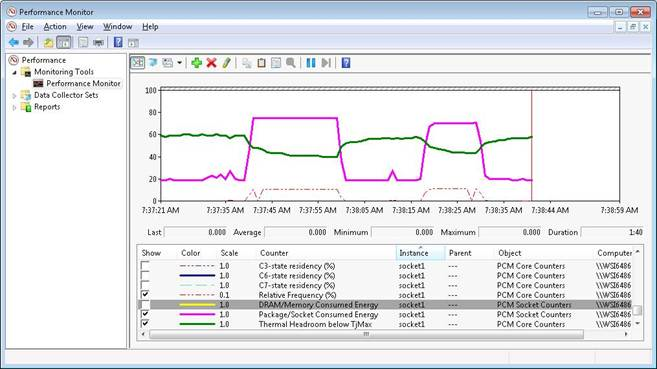Viewport: 657px width, 369px height.
Task: Click the Properties icon in main toolbar
Action: click(83, 42)
